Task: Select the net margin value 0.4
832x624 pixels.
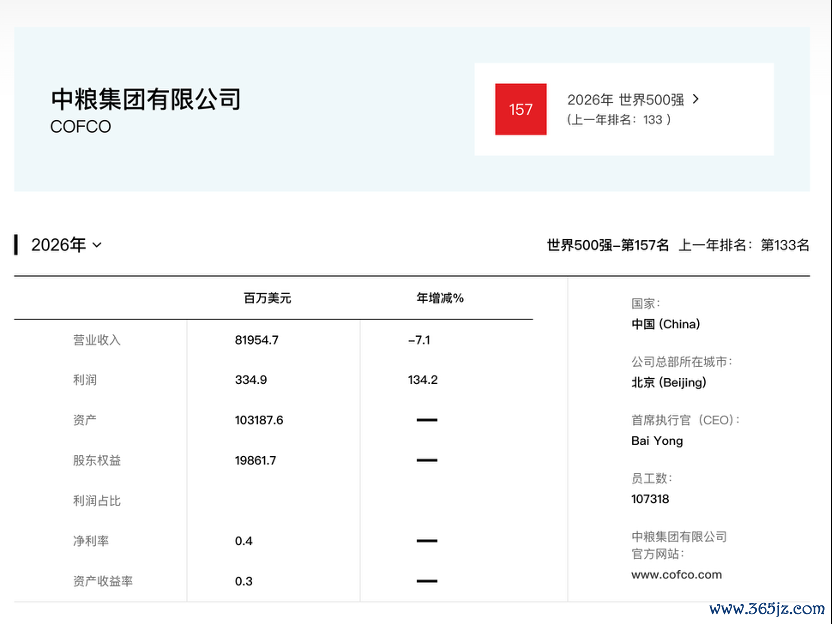Action: 244,541
